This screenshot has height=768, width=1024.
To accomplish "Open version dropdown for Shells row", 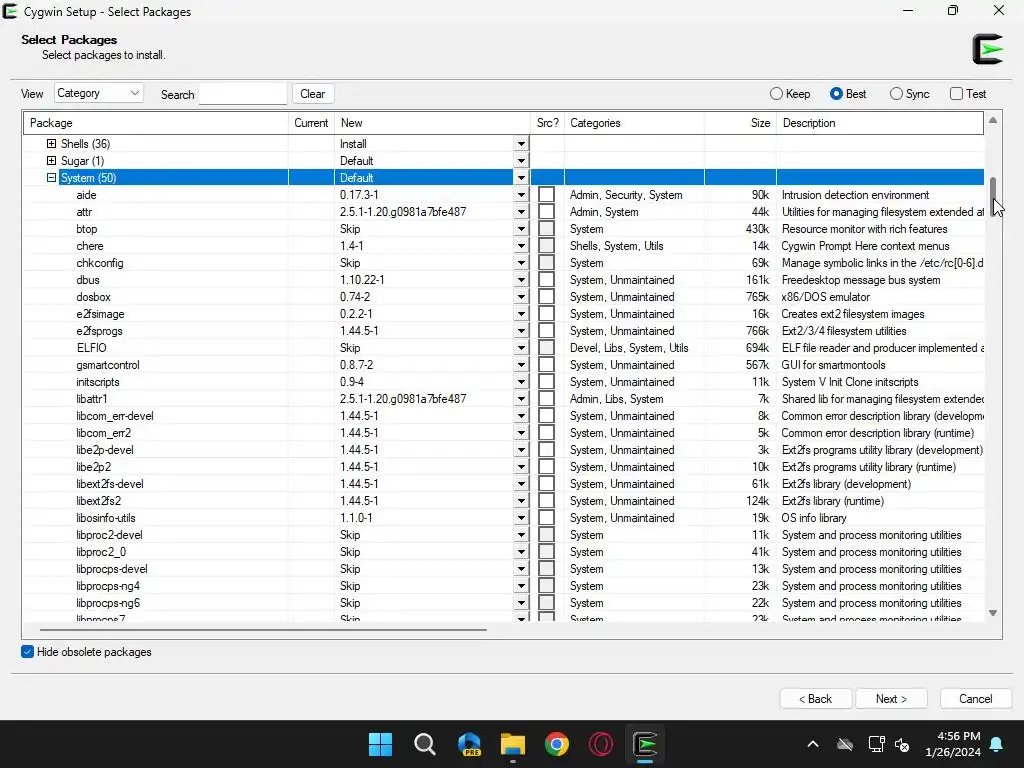I will point(521,144).
